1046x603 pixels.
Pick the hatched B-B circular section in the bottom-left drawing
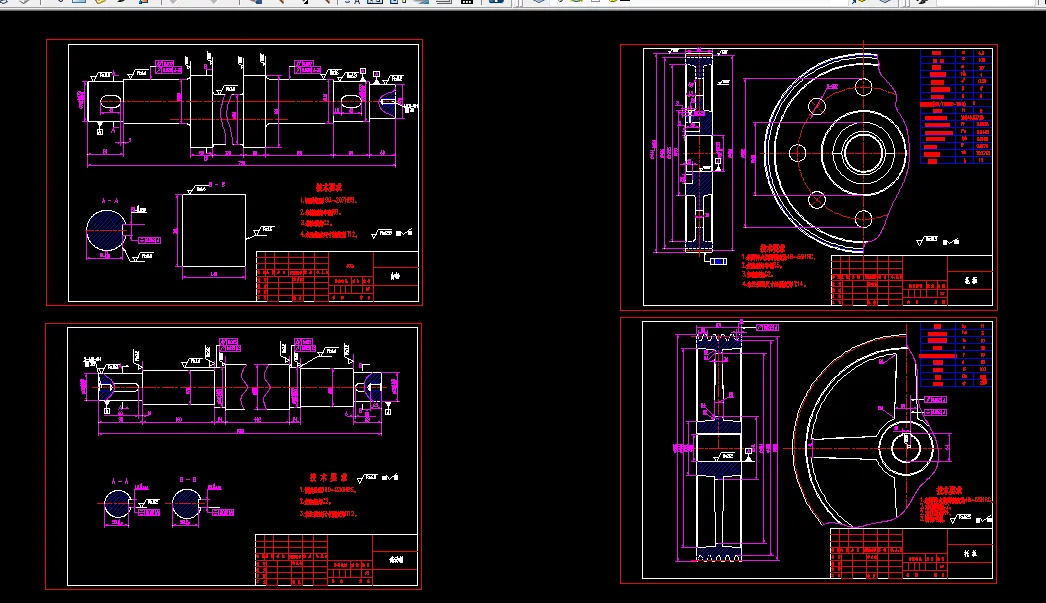tap(186, 504)
